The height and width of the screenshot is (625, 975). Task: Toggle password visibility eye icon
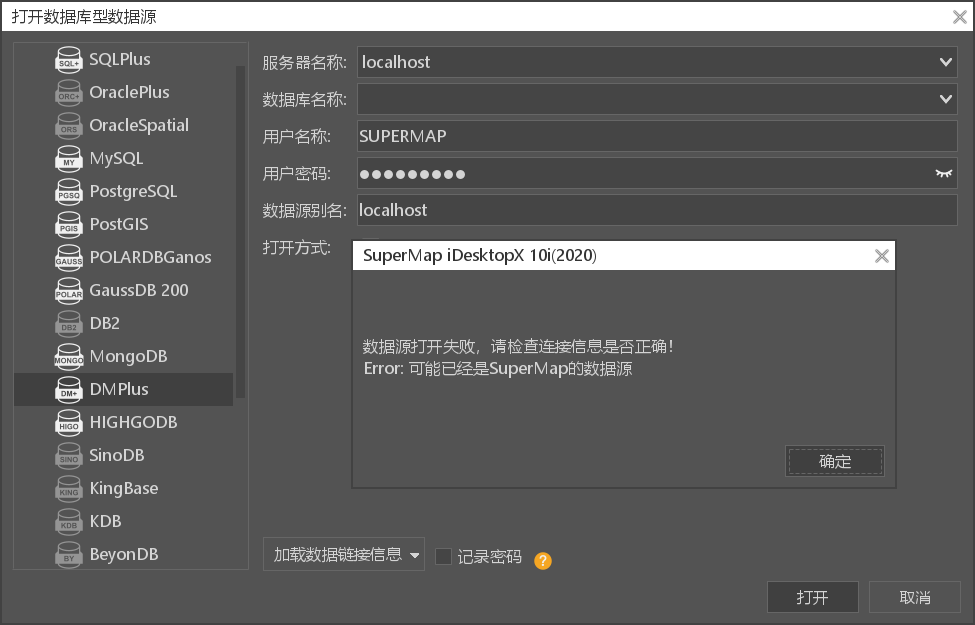click(x=943, y=174)
